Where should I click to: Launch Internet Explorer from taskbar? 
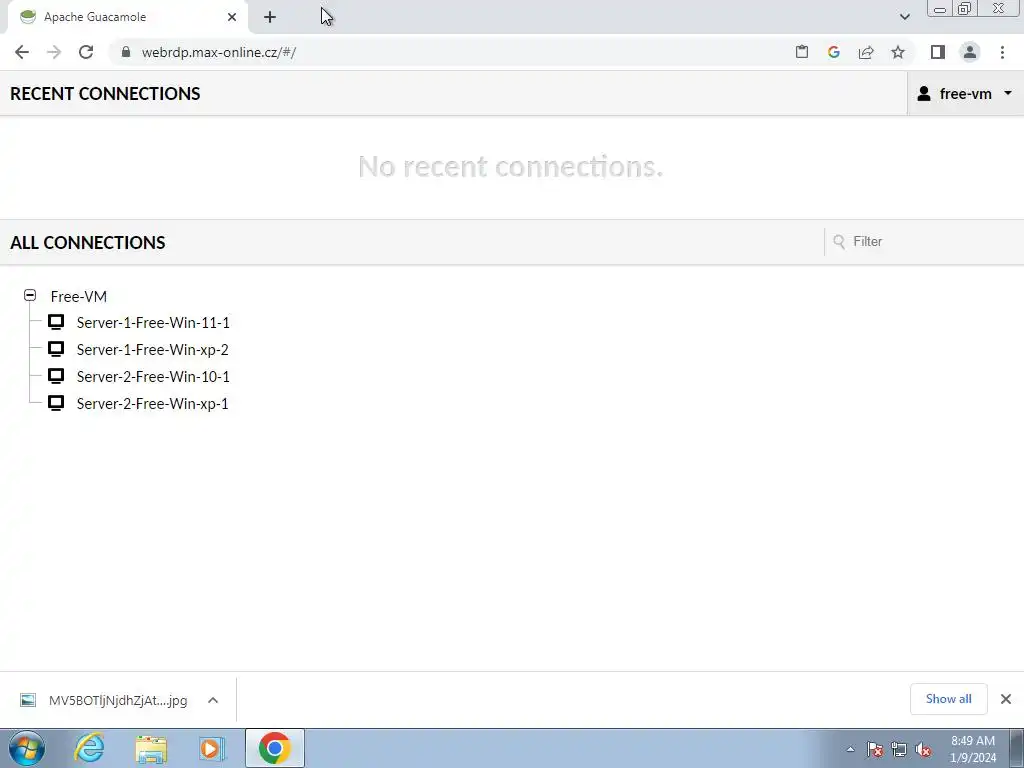click(x=89, y=748)
